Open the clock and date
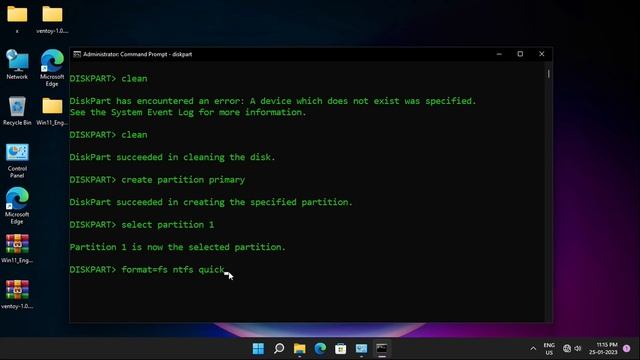This screenshot has width=640, height=360. point(603,349)
